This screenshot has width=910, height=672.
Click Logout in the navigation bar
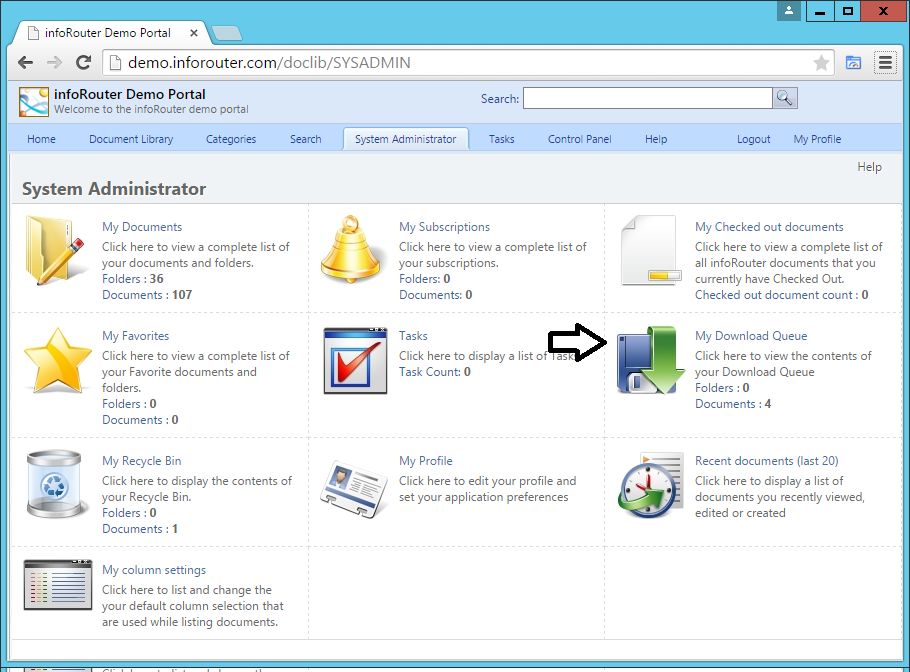[x=753, y=139]
